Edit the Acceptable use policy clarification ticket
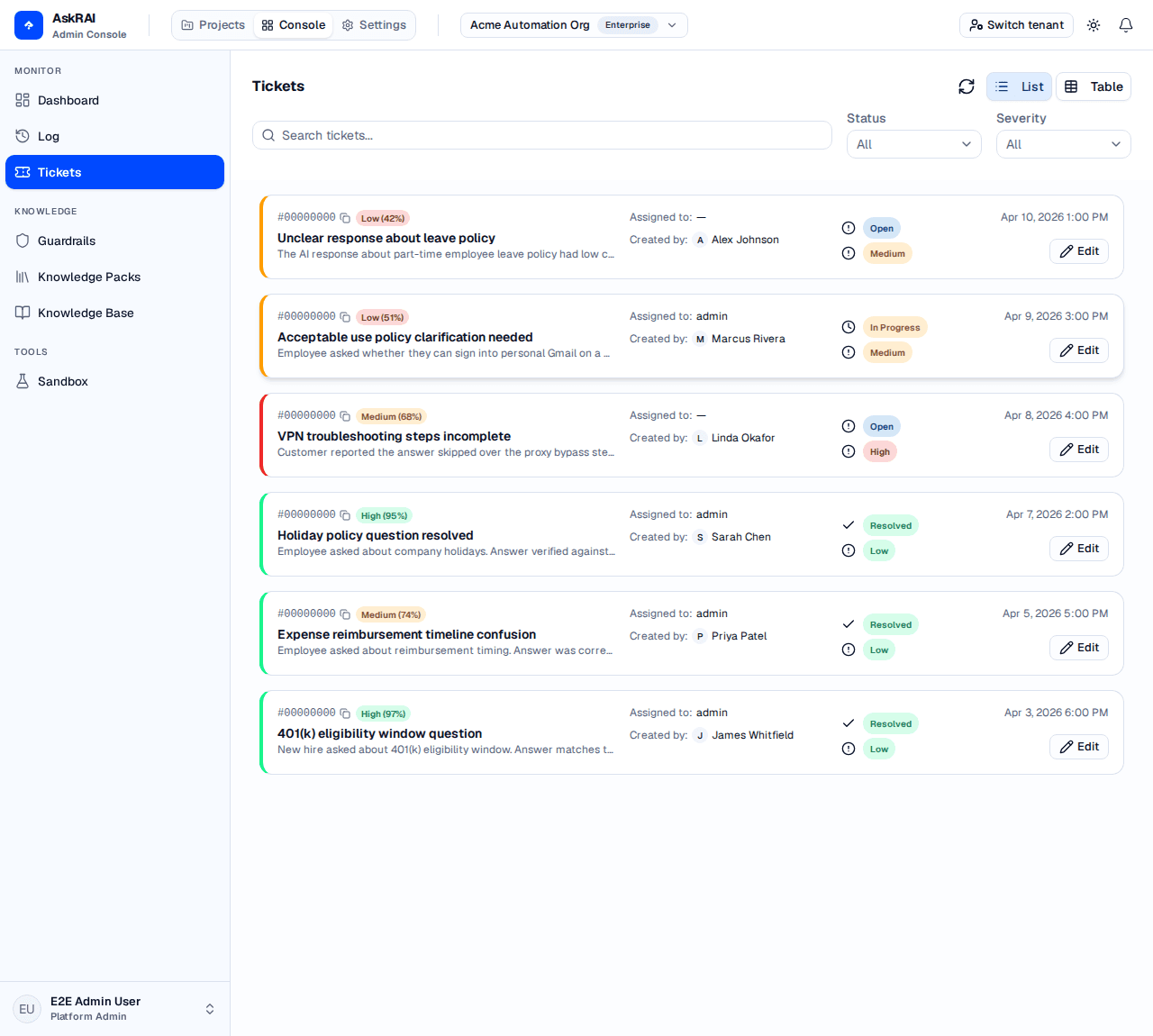Screen dimensions: 1153x1036 tap(1079, 350)
